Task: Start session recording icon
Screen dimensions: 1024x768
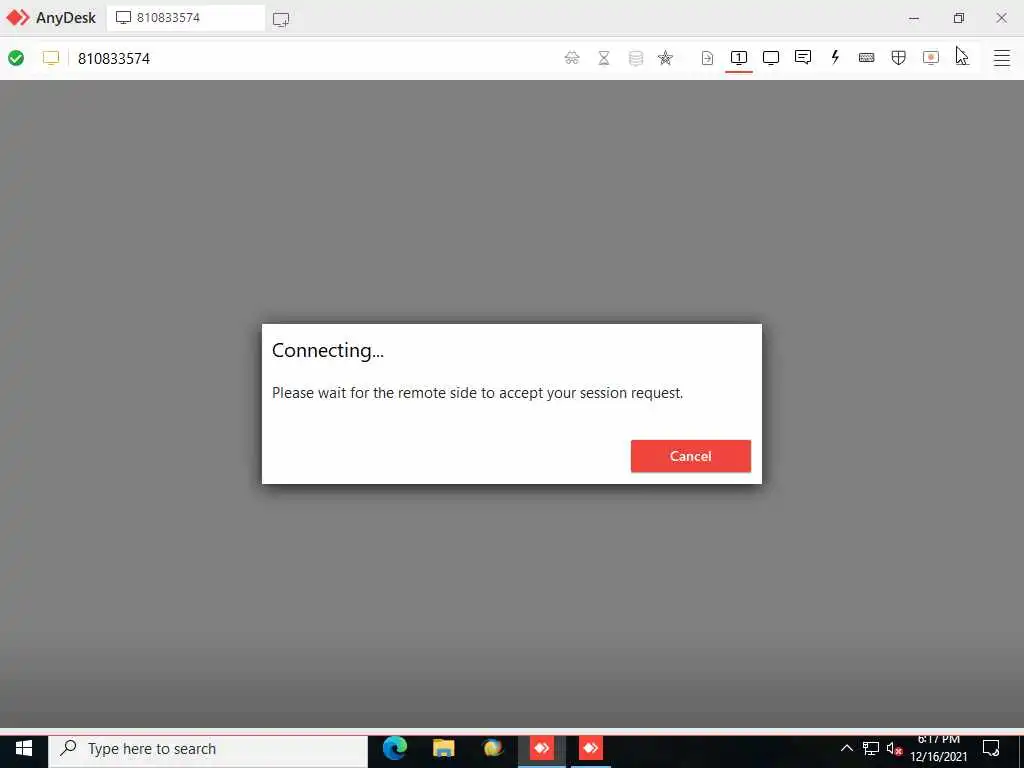Action: point(931,58)
